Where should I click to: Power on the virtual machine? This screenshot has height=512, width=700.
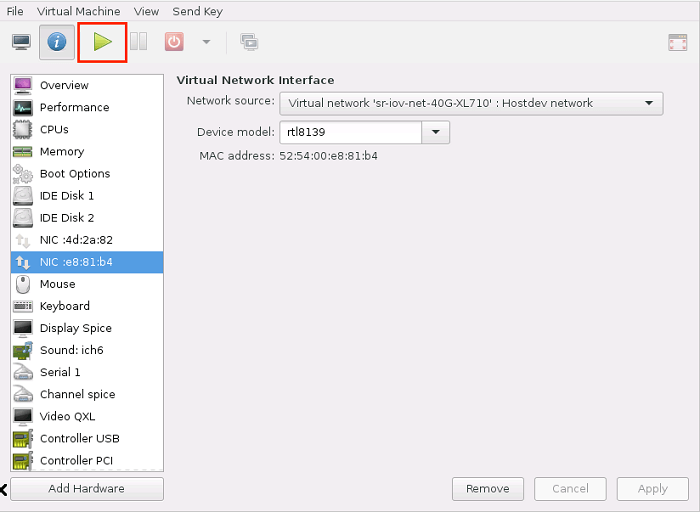pos(103,42)
